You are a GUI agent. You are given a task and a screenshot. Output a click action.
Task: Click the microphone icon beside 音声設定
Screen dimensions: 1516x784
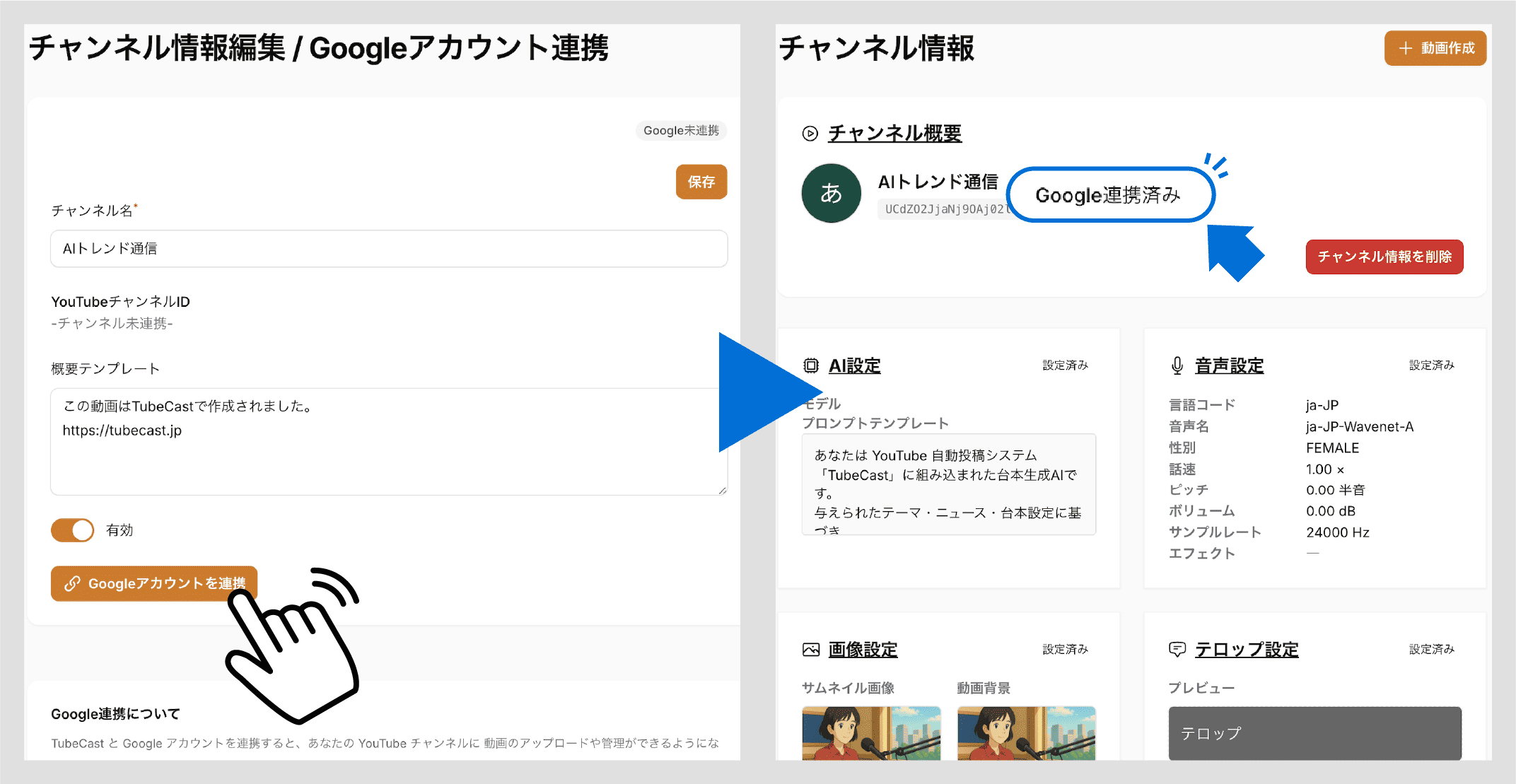coord(1177,365)
